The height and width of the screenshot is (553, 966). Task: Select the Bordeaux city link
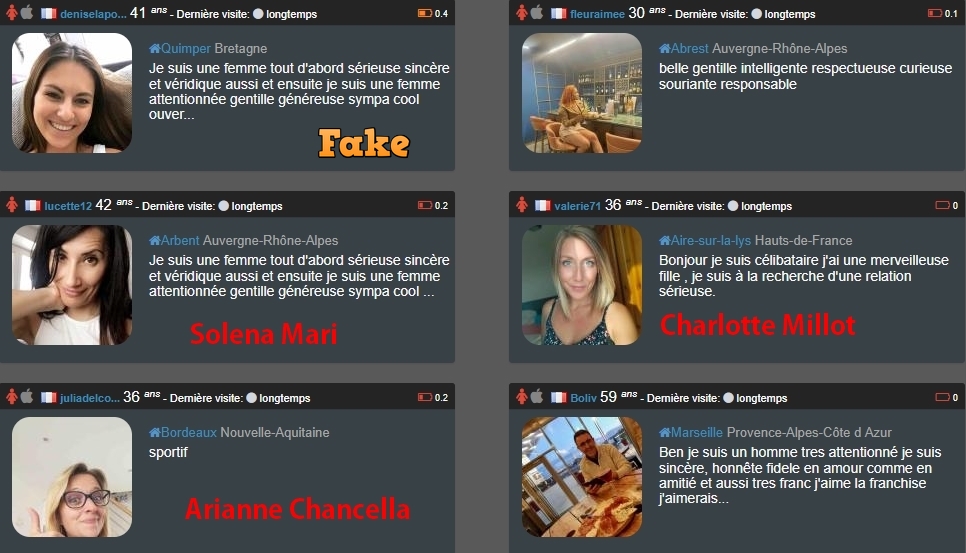189,432
